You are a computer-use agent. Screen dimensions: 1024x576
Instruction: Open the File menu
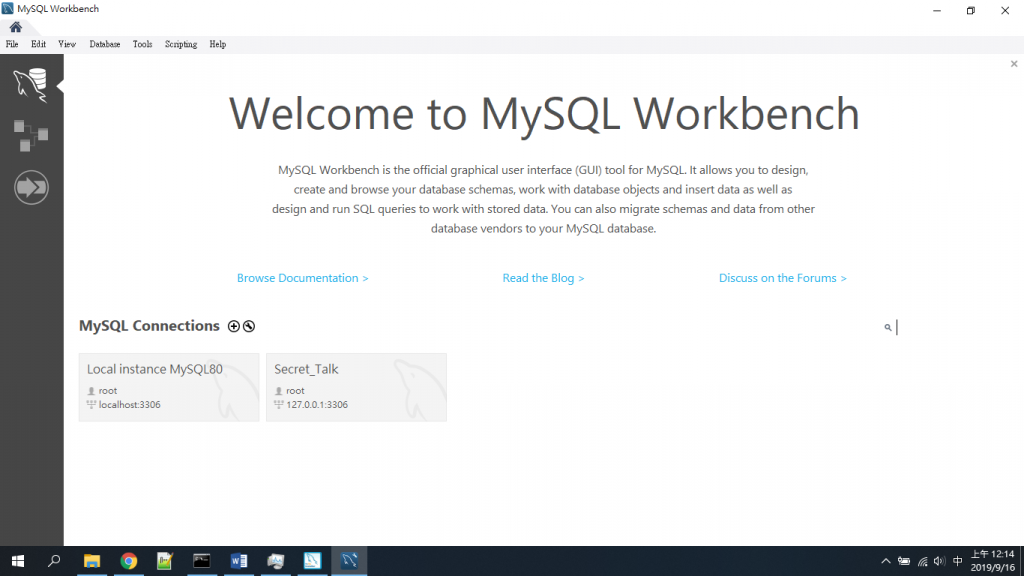[12, 44]
